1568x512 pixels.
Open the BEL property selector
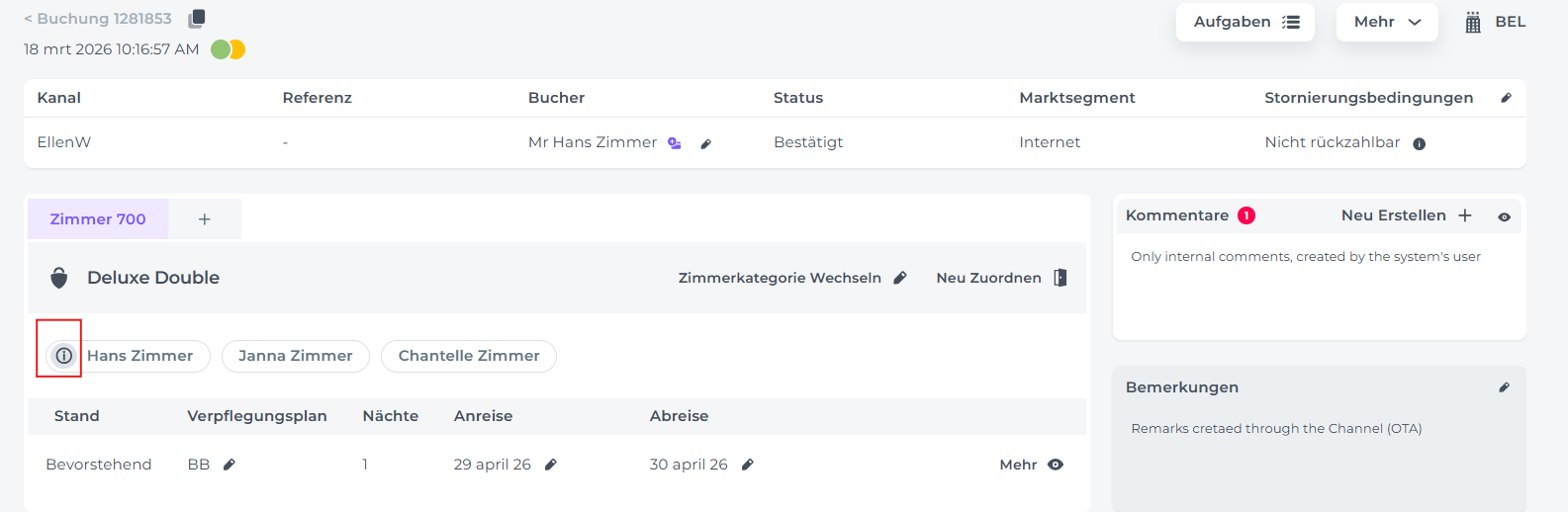pos(1496,22)
